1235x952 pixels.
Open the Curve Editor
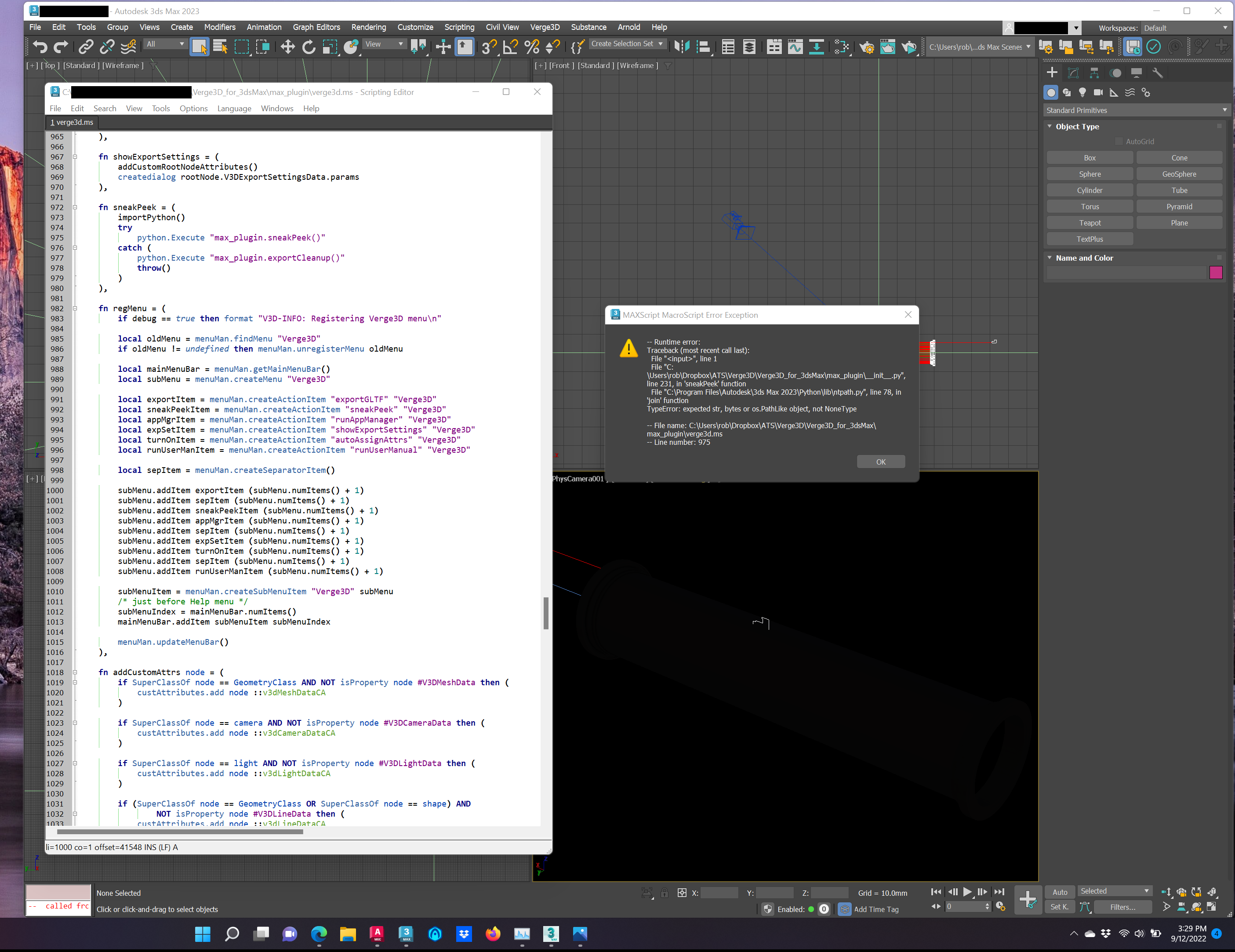tap(795, 47)
